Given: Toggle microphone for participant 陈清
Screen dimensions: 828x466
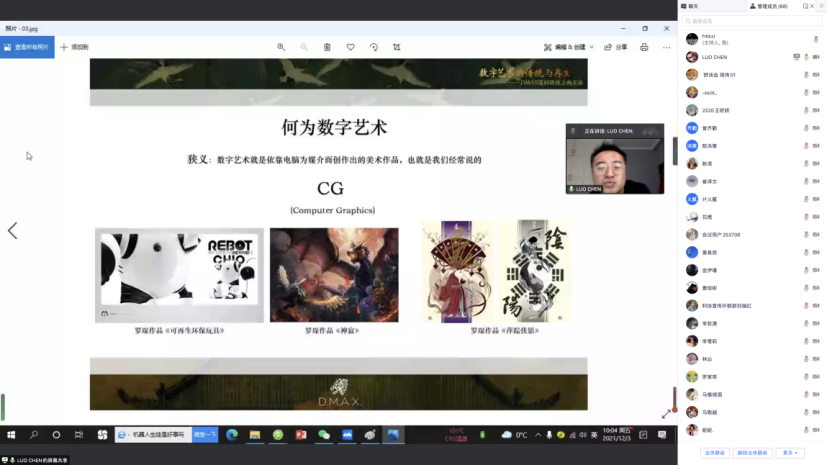Looking at the screenshot, I should (805, 164).
